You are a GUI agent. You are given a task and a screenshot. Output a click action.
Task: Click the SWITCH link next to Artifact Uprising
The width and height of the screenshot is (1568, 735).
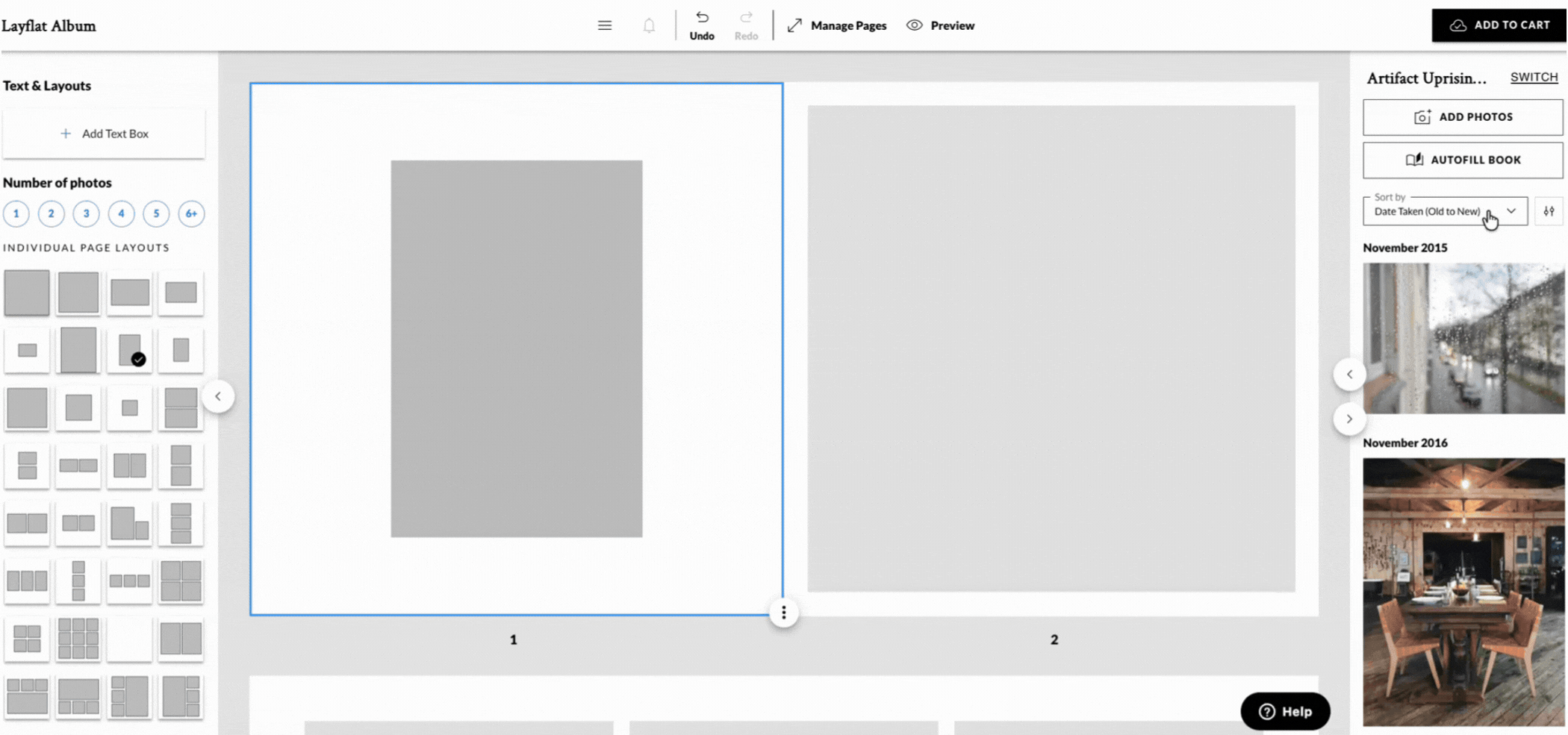(x=1534, y=77)
